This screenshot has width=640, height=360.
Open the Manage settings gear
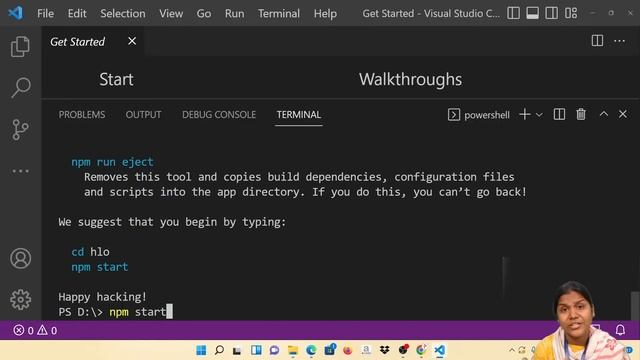pos(20,300)
